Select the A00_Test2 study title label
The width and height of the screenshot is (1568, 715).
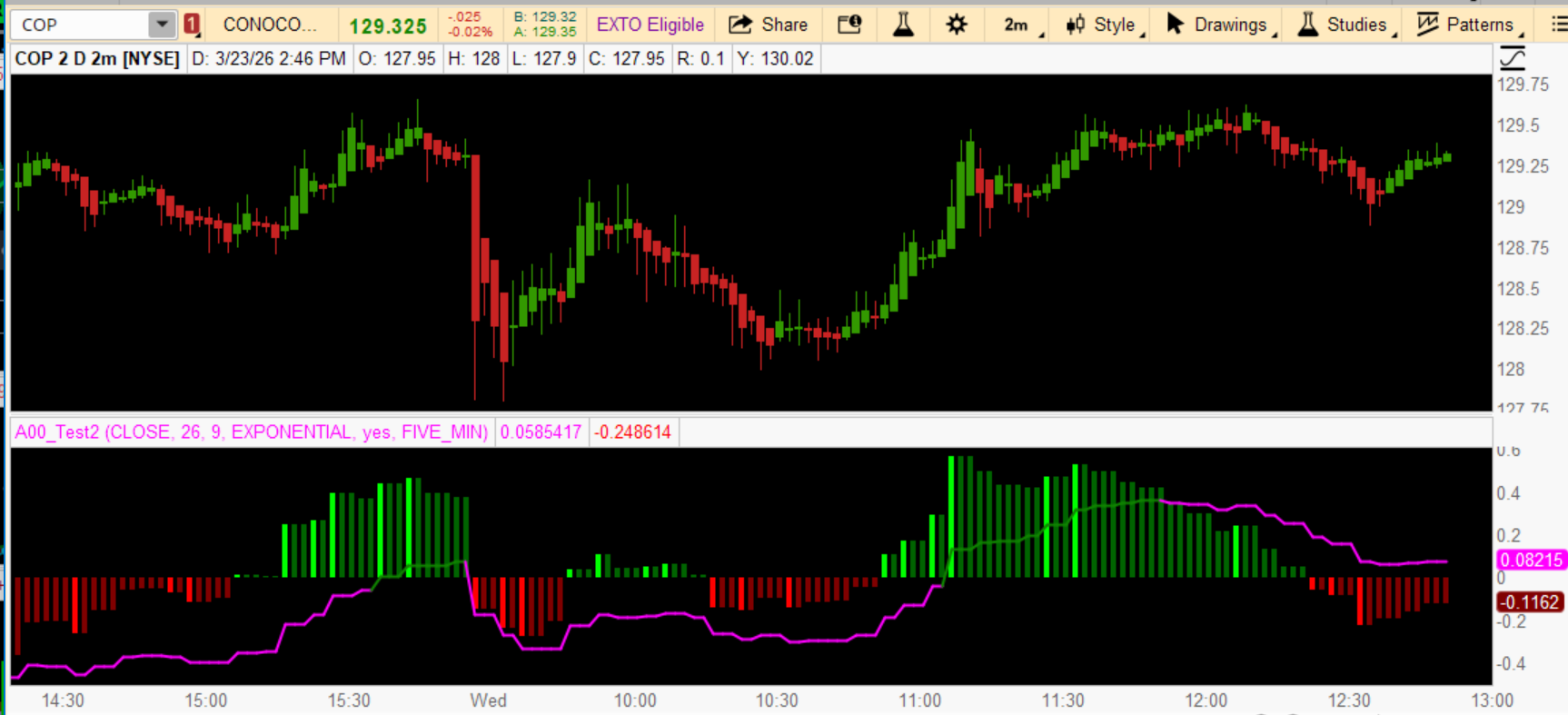[251, 432]
